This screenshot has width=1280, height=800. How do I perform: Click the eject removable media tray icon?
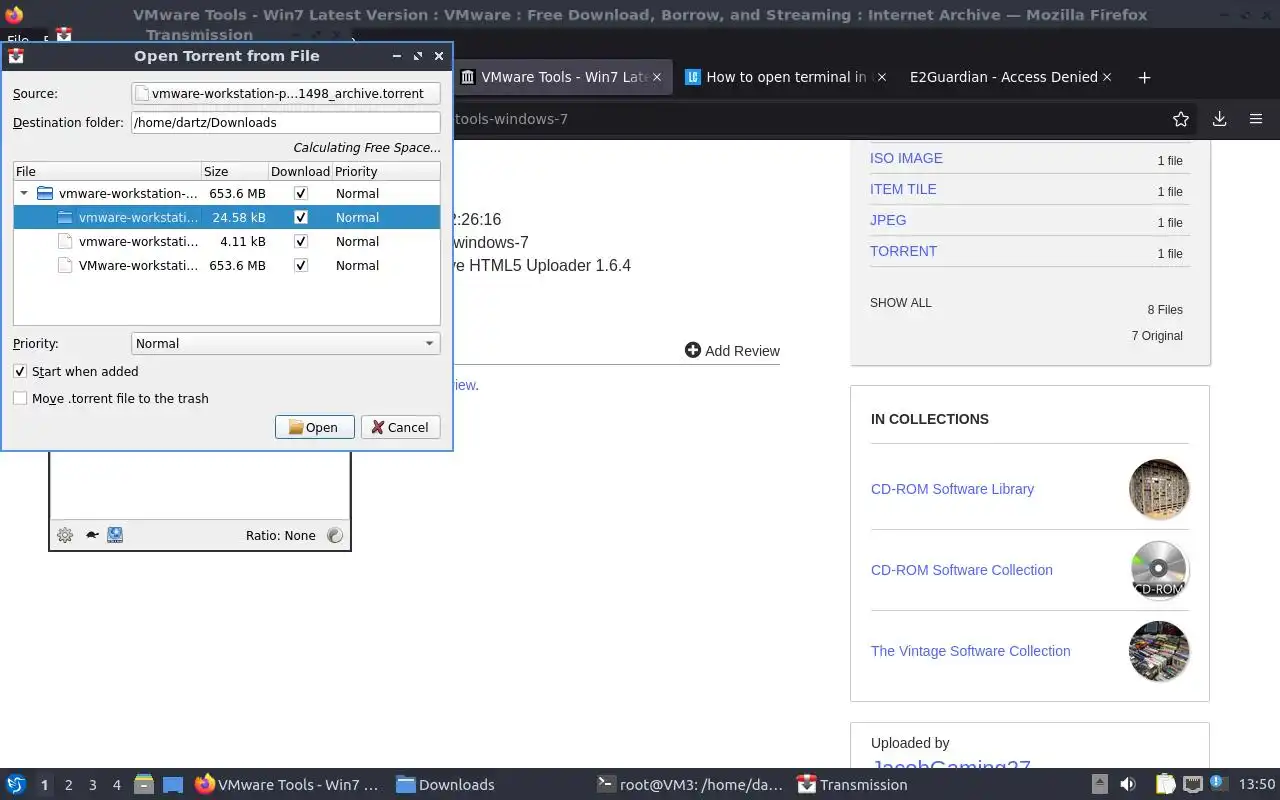[x=1099, y=784]
